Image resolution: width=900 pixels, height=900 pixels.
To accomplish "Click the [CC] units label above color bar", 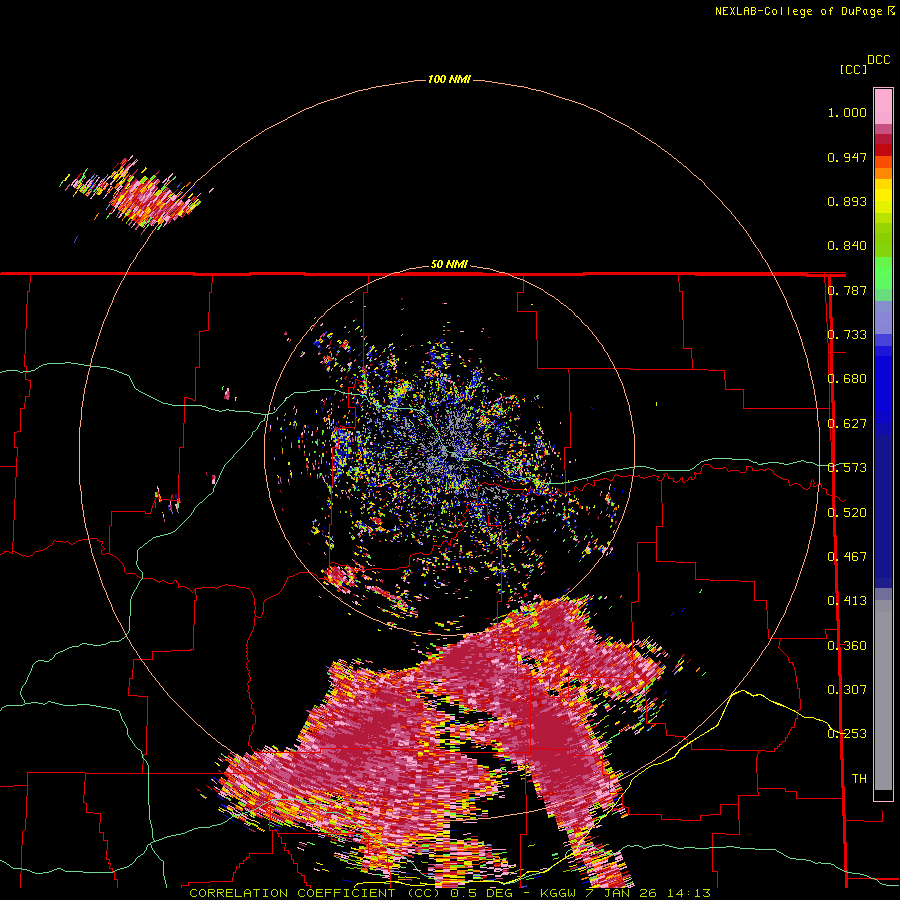I will click(853, 69).
